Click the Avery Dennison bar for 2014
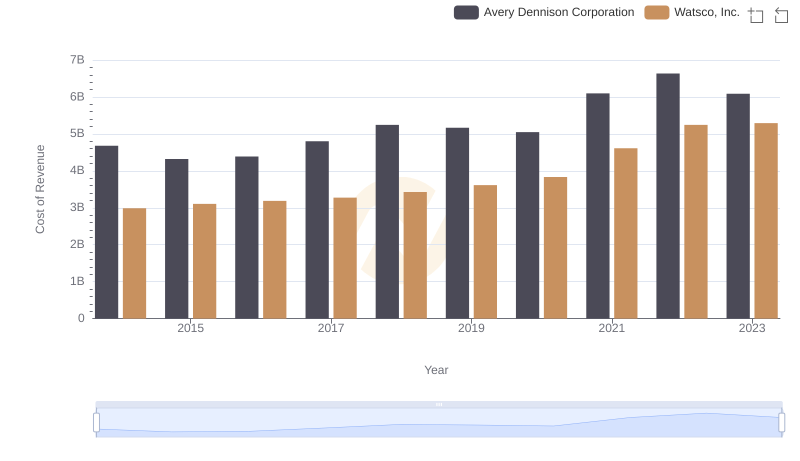The width and height of the screenshot is (800, 461). point(107,232)
